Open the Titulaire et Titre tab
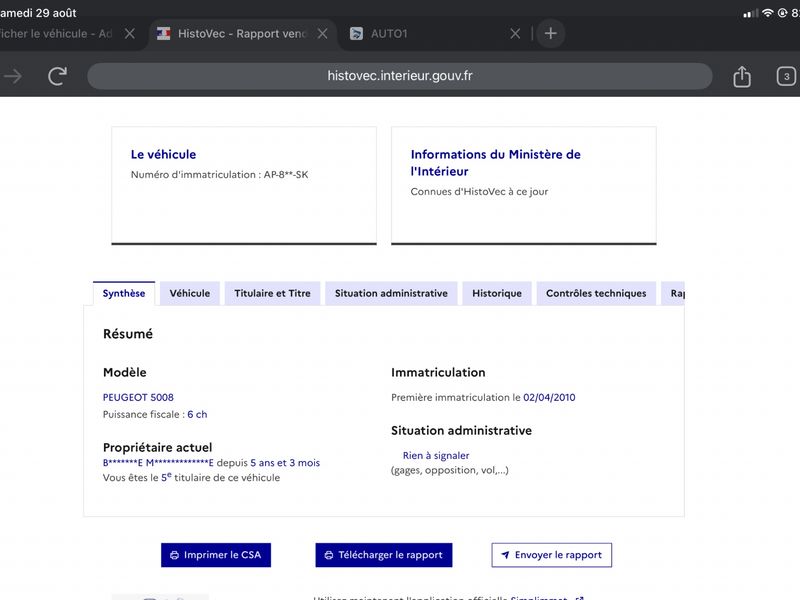The width and height of the screenshot is (800, 600). [x=272, y=293]
